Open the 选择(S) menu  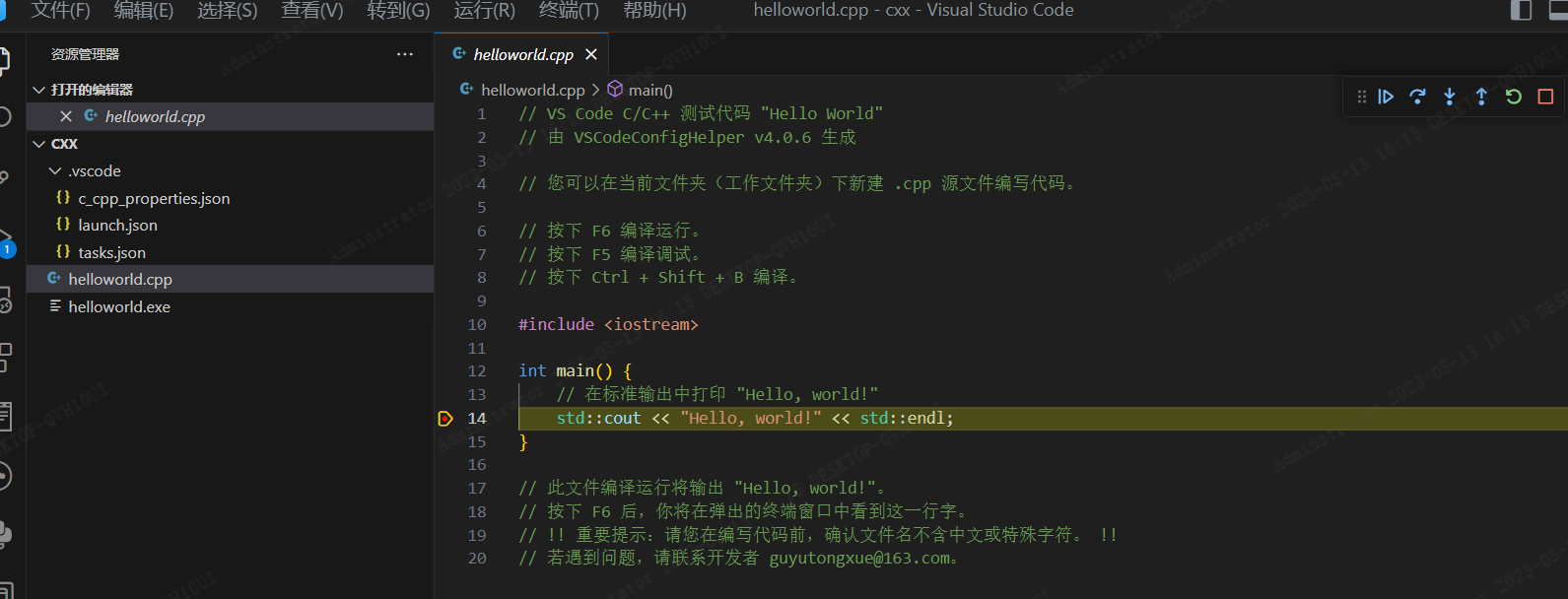pos(227,11)
